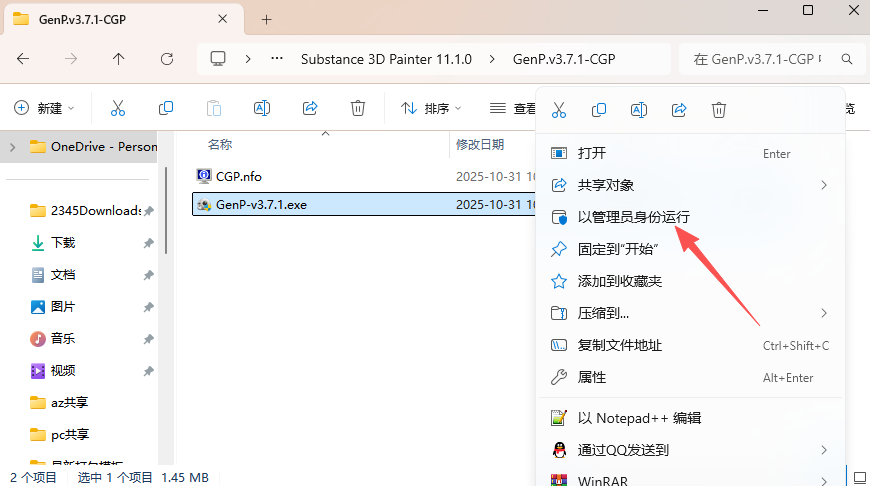This screenshot has width=870, height=486.
Task: Click the search magnifier icon
Action: [x=847, y=59]
